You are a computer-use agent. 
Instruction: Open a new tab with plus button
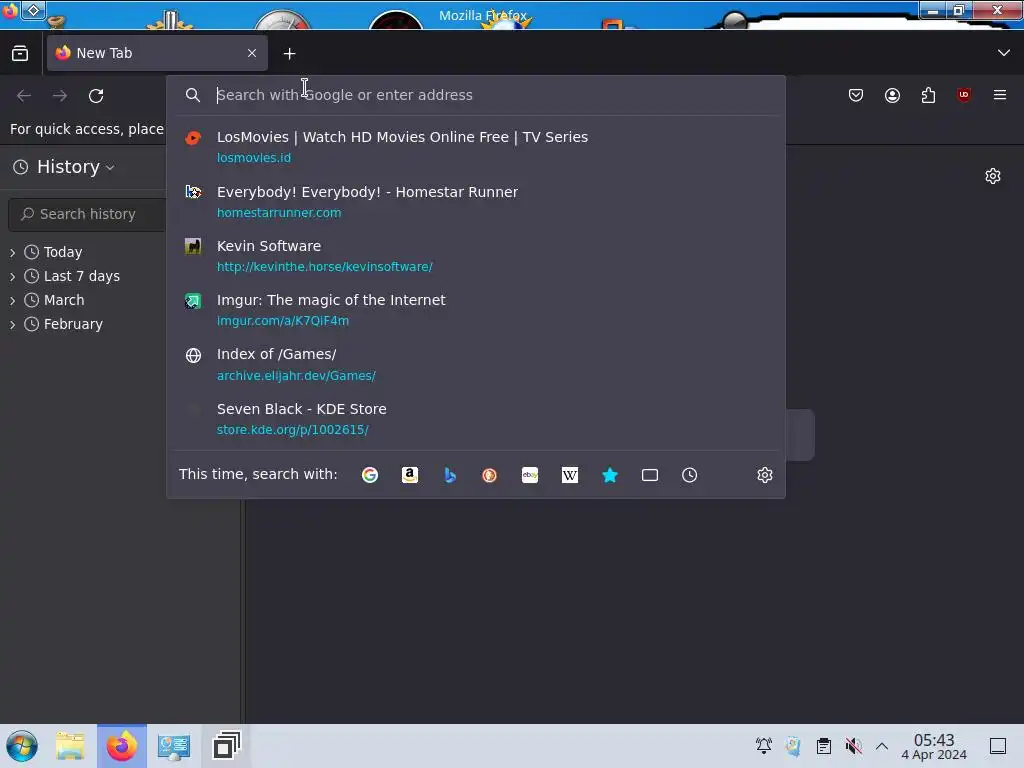(x=289, y=54)
